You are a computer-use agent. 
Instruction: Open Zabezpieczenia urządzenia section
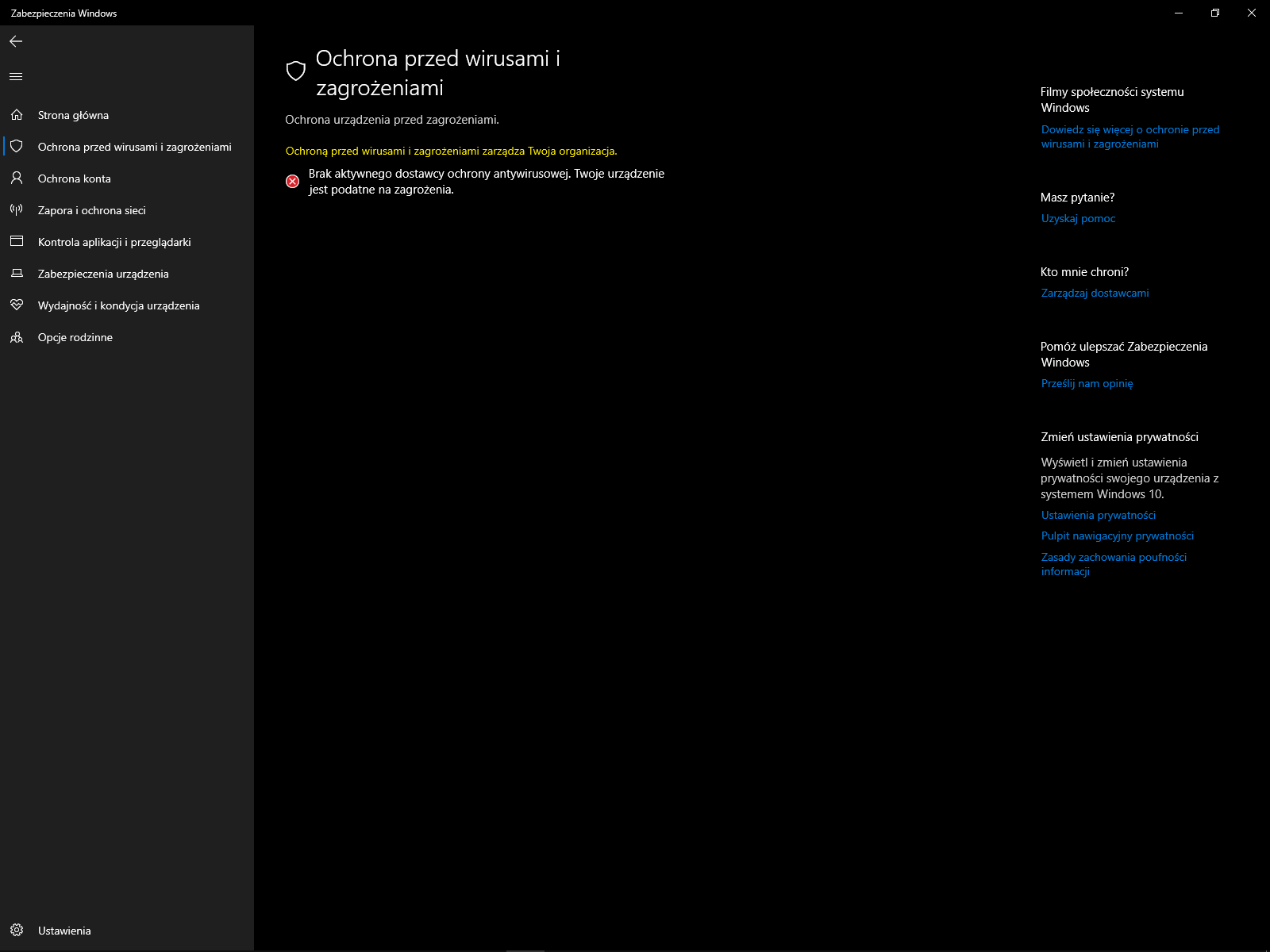tap(127, 274)
